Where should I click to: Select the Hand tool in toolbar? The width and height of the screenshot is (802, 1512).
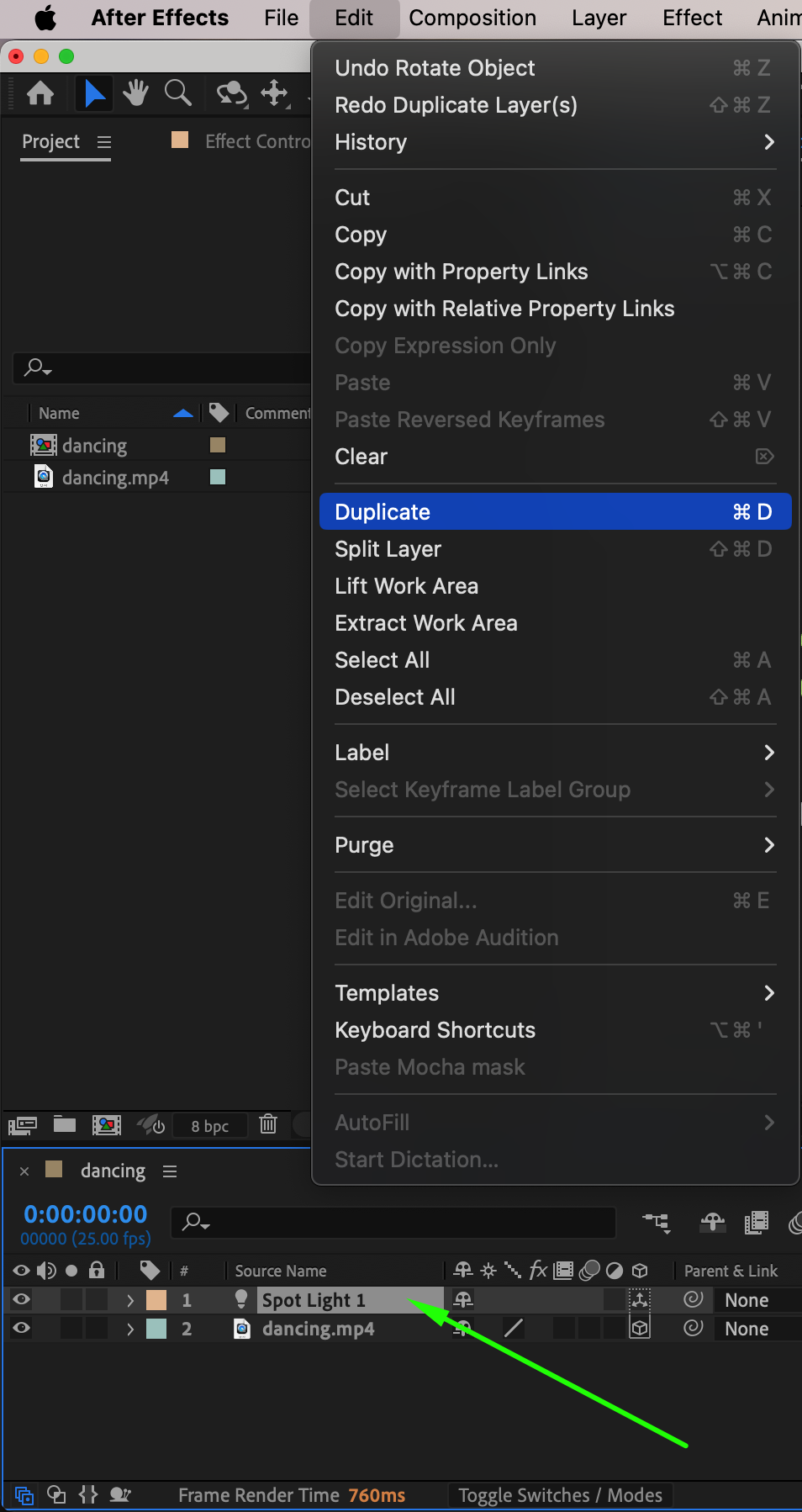(x=135, y=93)
